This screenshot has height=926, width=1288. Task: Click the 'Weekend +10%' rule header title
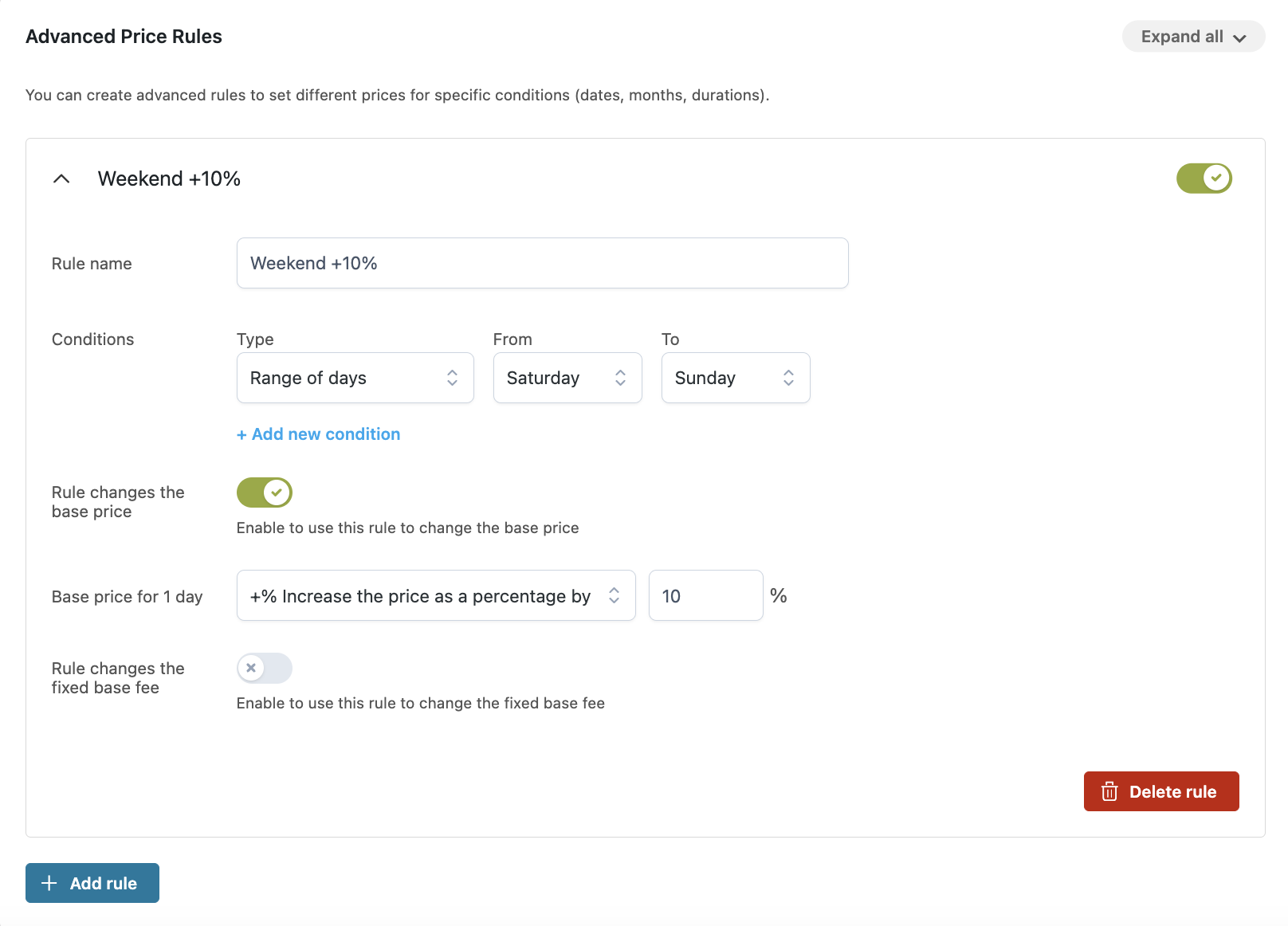click(169, 179)
